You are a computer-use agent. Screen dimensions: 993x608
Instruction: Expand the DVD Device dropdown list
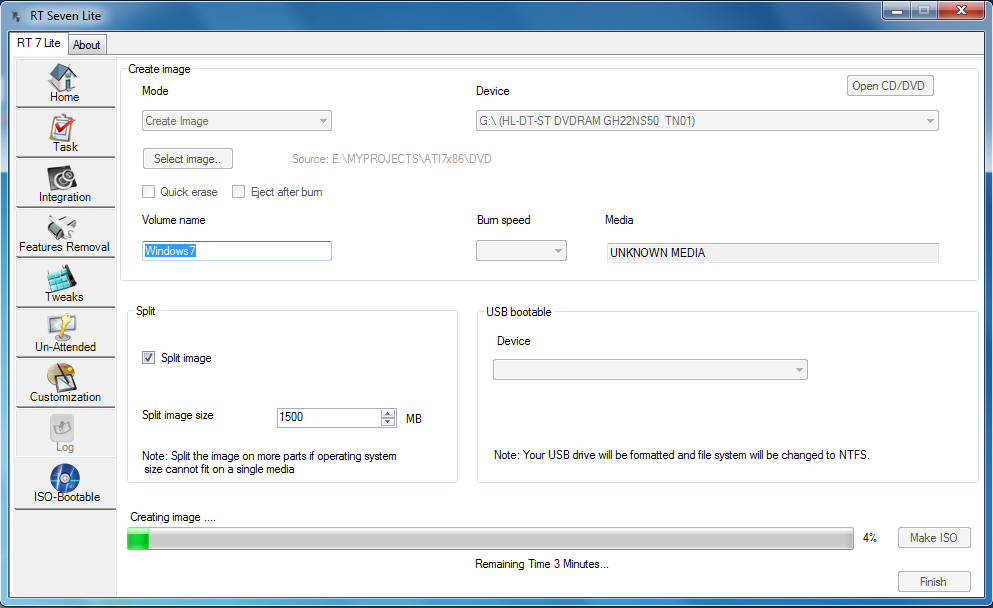(707, 120)
